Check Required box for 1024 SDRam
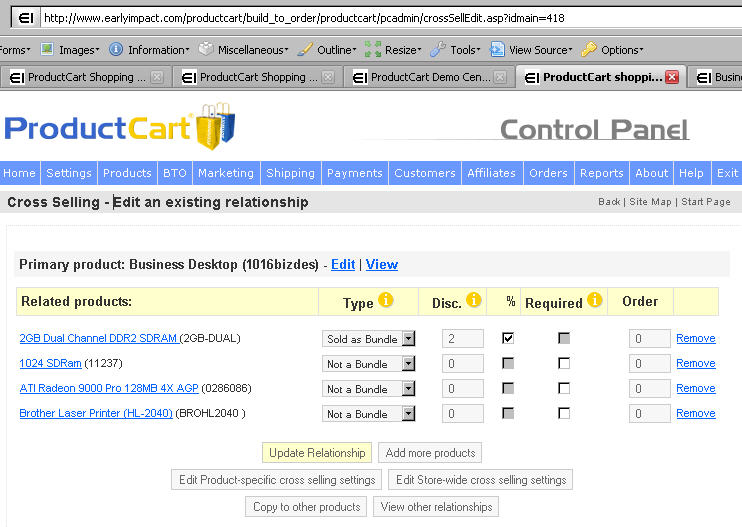This screenshot has height=527, width=742. [x=564, y=364]
